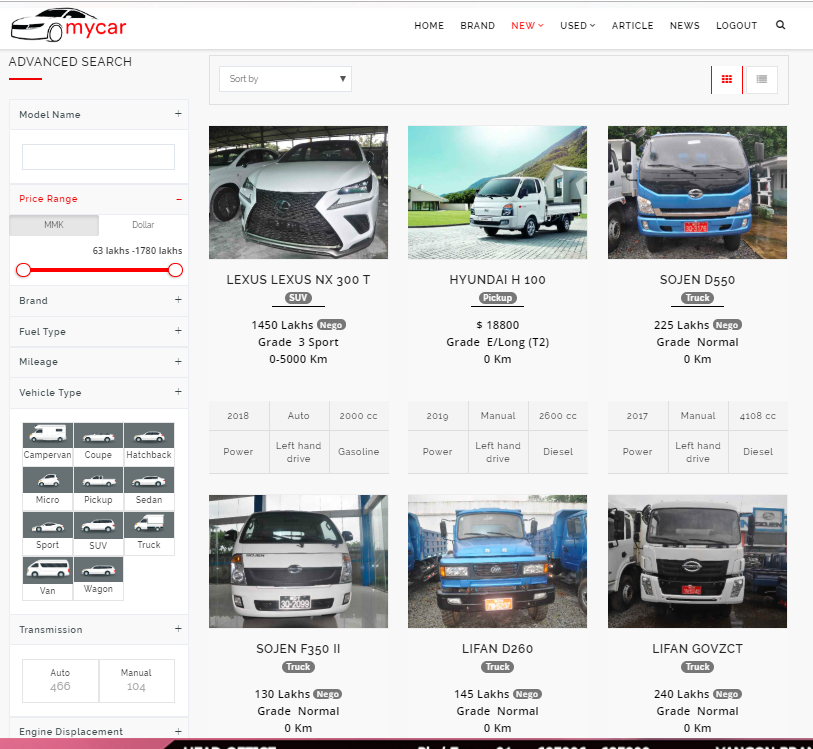813x749 pixels.
Task: Go to the HOME menu item
Action: (x=429, y=25)
